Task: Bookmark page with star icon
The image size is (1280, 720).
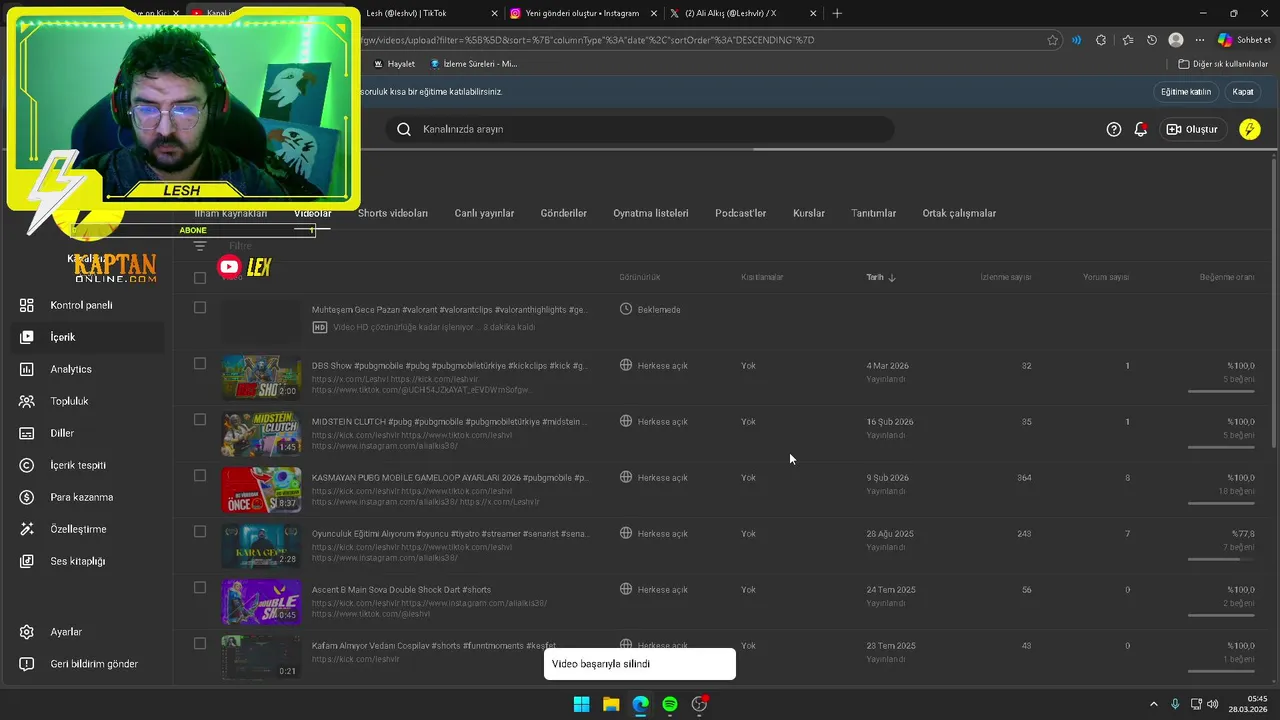Action: pos(1053,40)
